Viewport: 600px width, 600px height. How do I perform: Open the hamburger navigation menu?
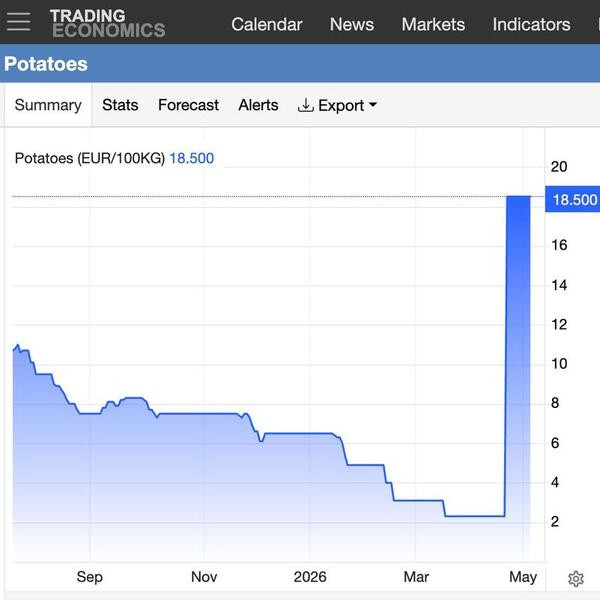[x=18, y=21]
